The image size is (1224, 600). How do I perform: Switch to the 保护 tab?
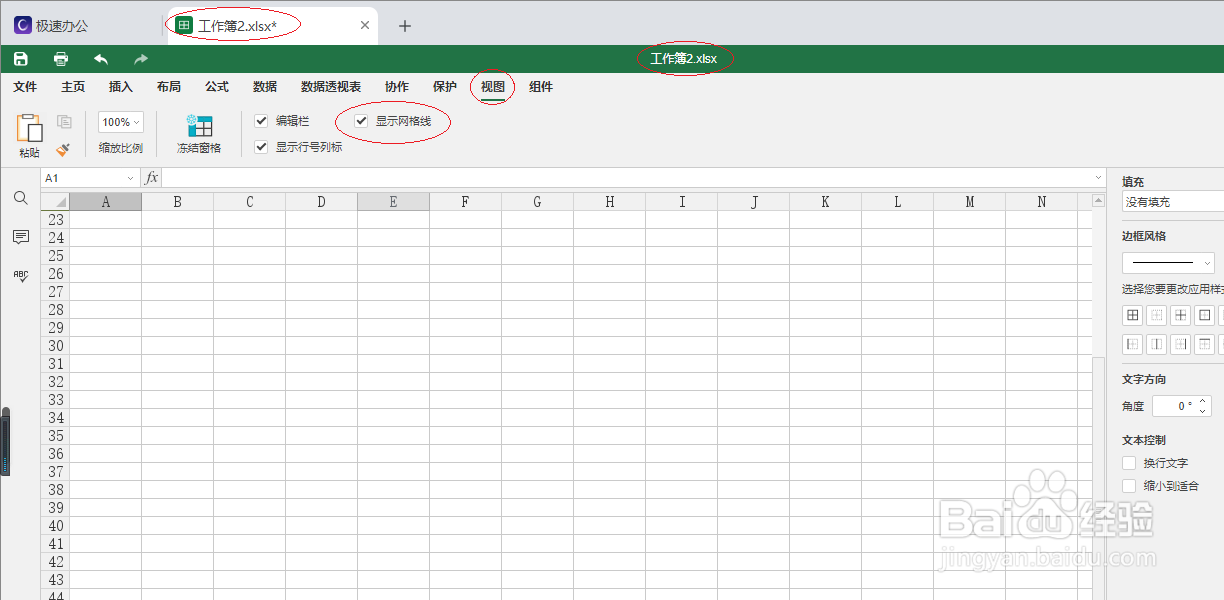tap(445, 87)
